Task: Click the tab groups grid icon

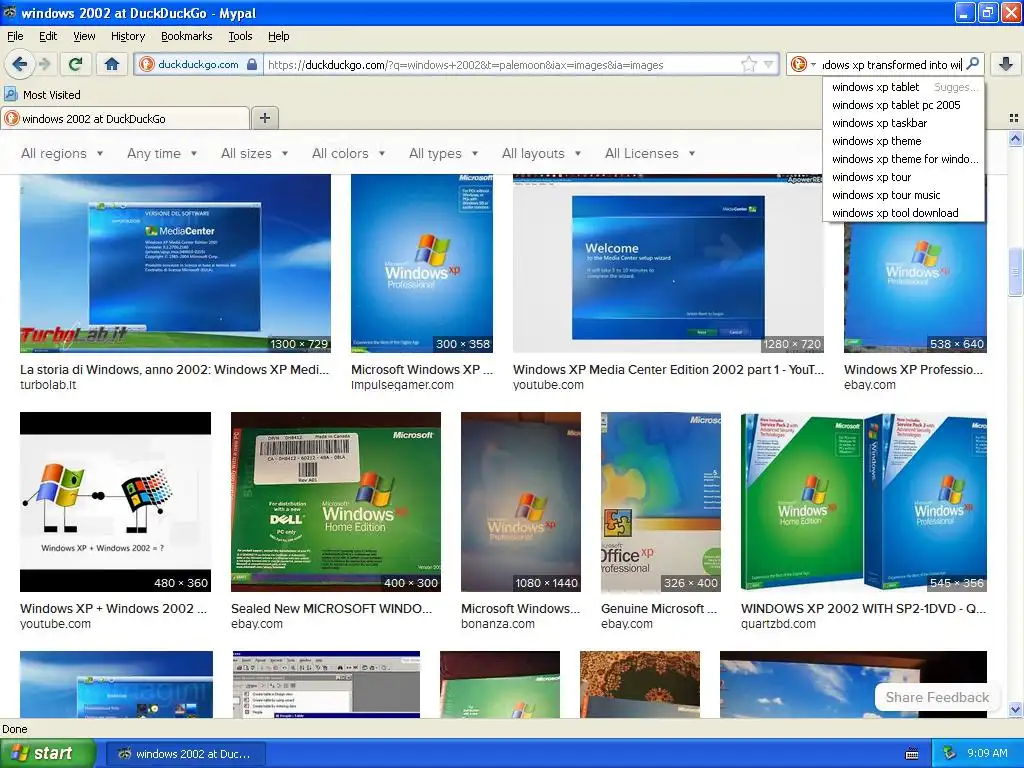Action: (1014, 118)
